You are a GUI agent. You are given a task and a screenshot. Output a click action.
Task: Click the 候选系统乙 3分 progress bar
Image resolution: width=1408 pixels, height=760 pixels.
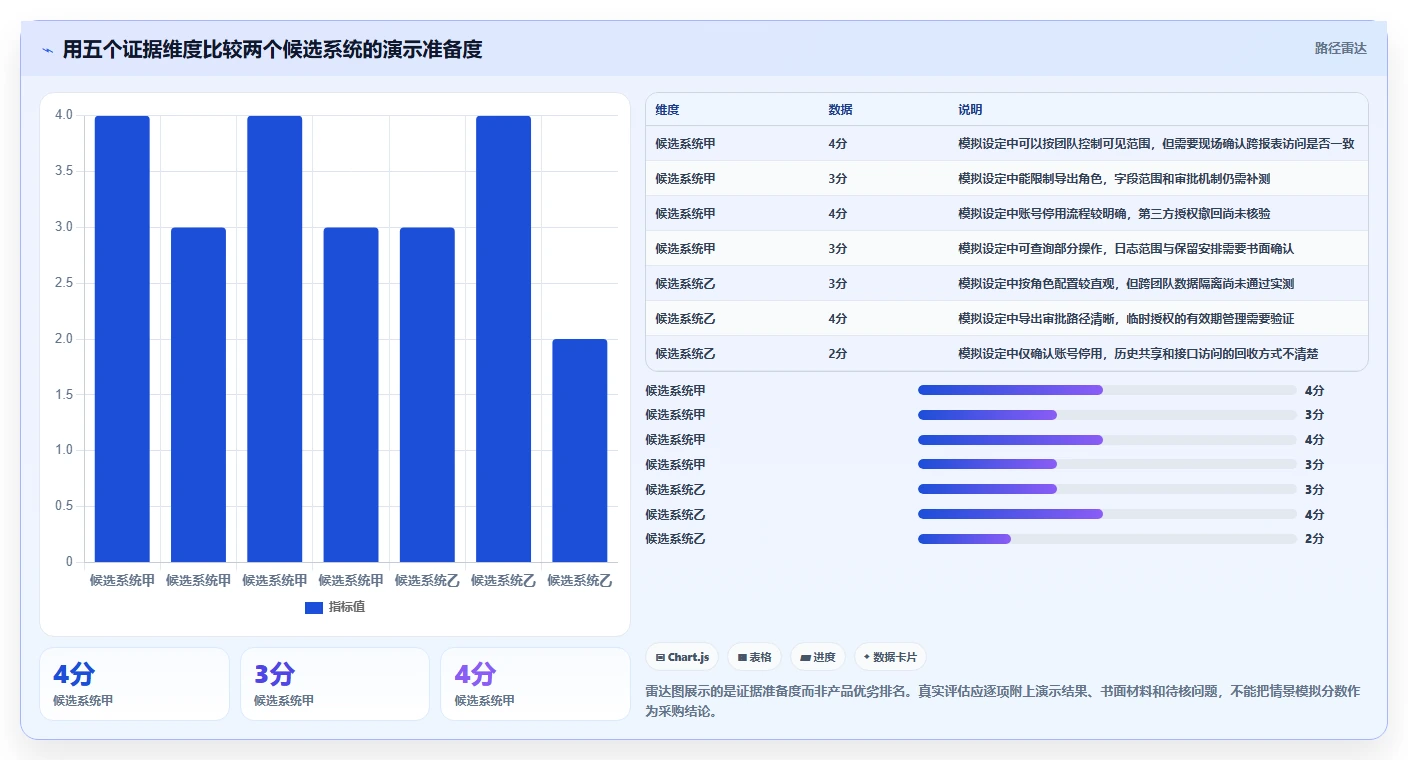coord(1107,489)
